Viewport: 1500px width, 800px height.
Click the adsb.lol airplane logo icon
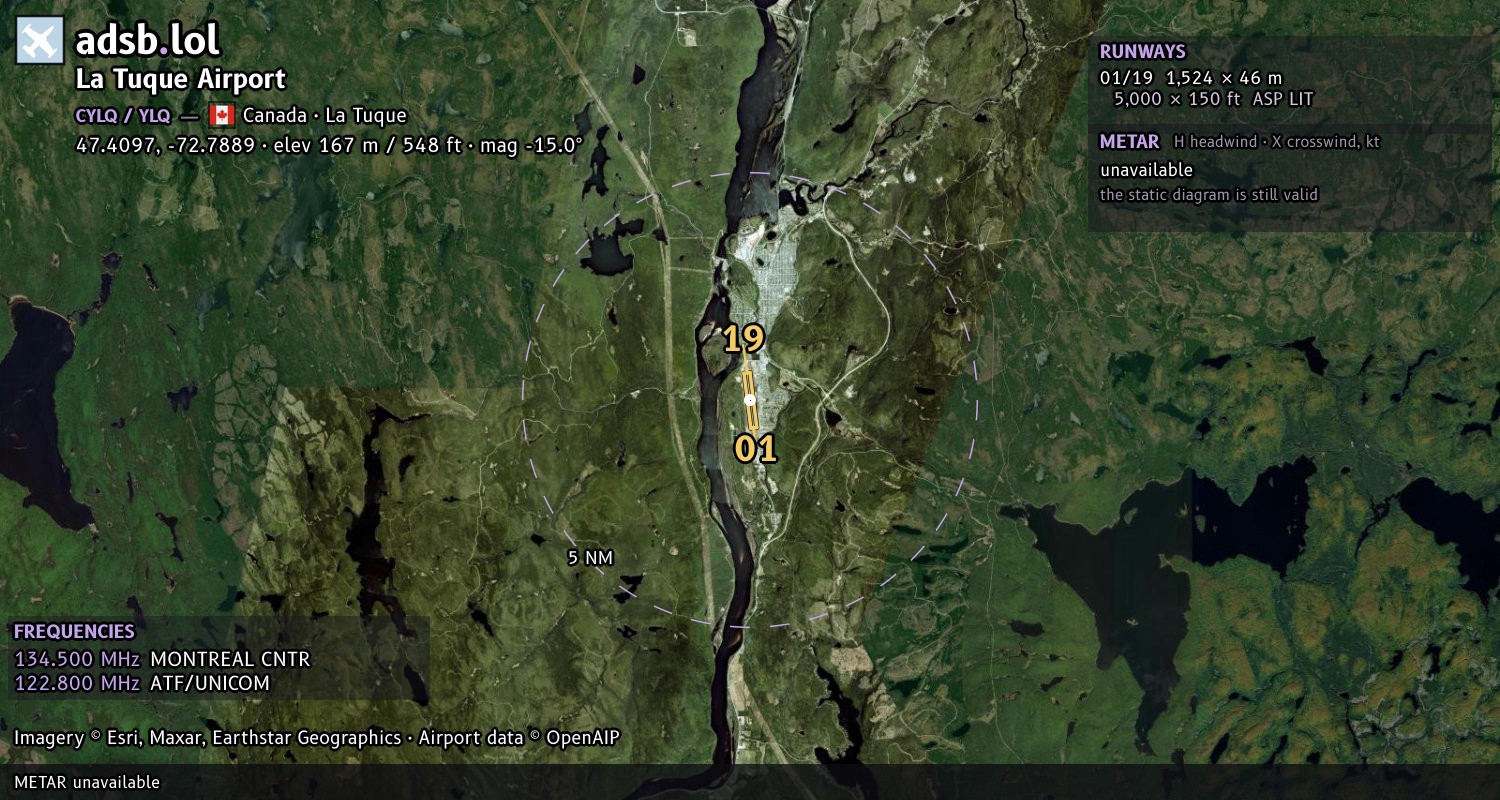click(x=39, y=40)
